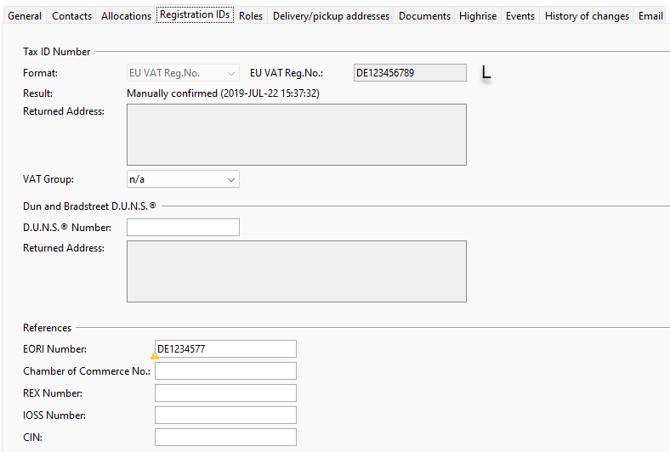The height and width of the screenshot is (452, 670).
Task: Click the EU VAT Reg.No. field
Action: click(x=409, y=73)
